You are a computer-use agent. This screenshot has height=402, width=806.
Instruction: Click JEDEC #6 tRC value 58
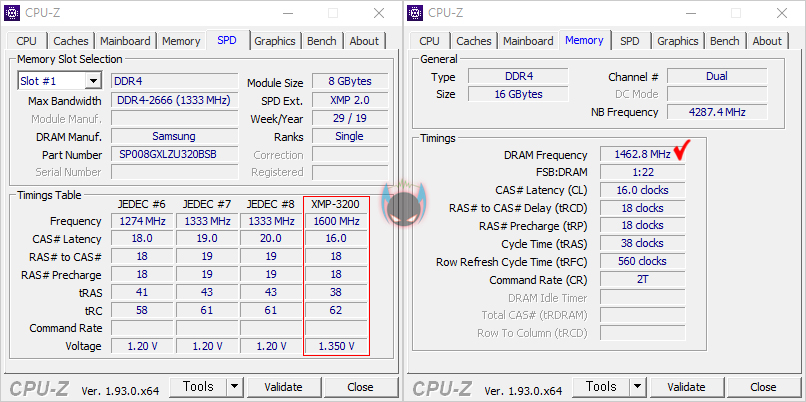coord(142,310)
